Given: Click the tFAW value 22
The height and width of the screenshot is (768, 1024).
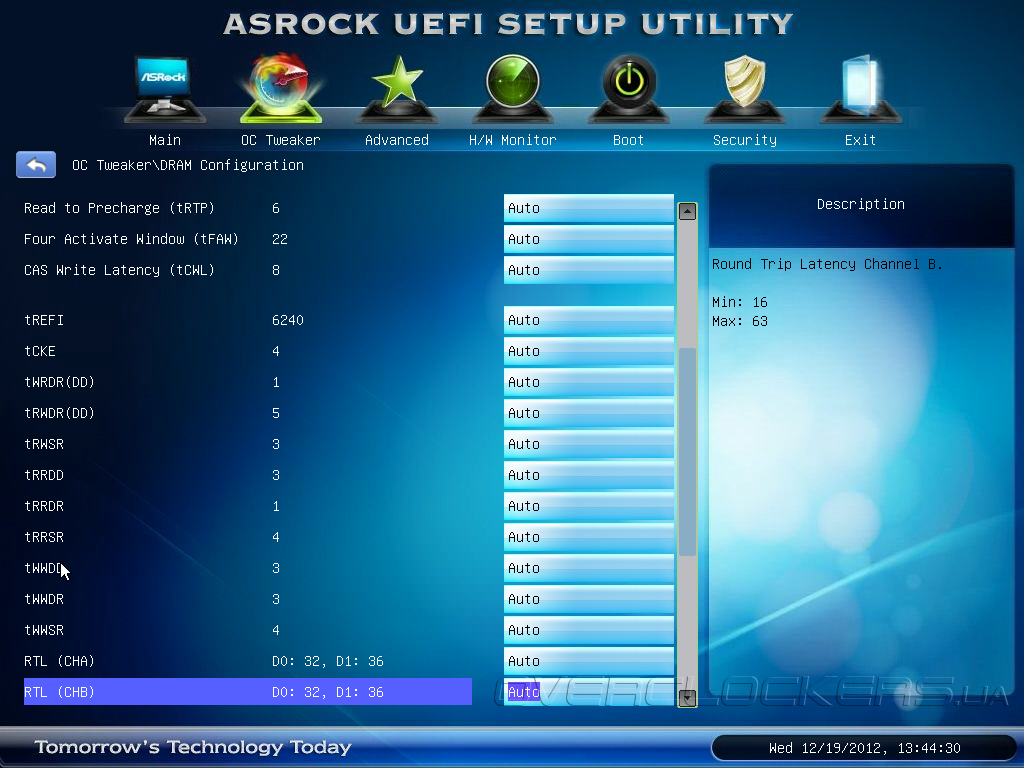Looking at the screenshot, I should pyautogui.click(x=280, y=239).
